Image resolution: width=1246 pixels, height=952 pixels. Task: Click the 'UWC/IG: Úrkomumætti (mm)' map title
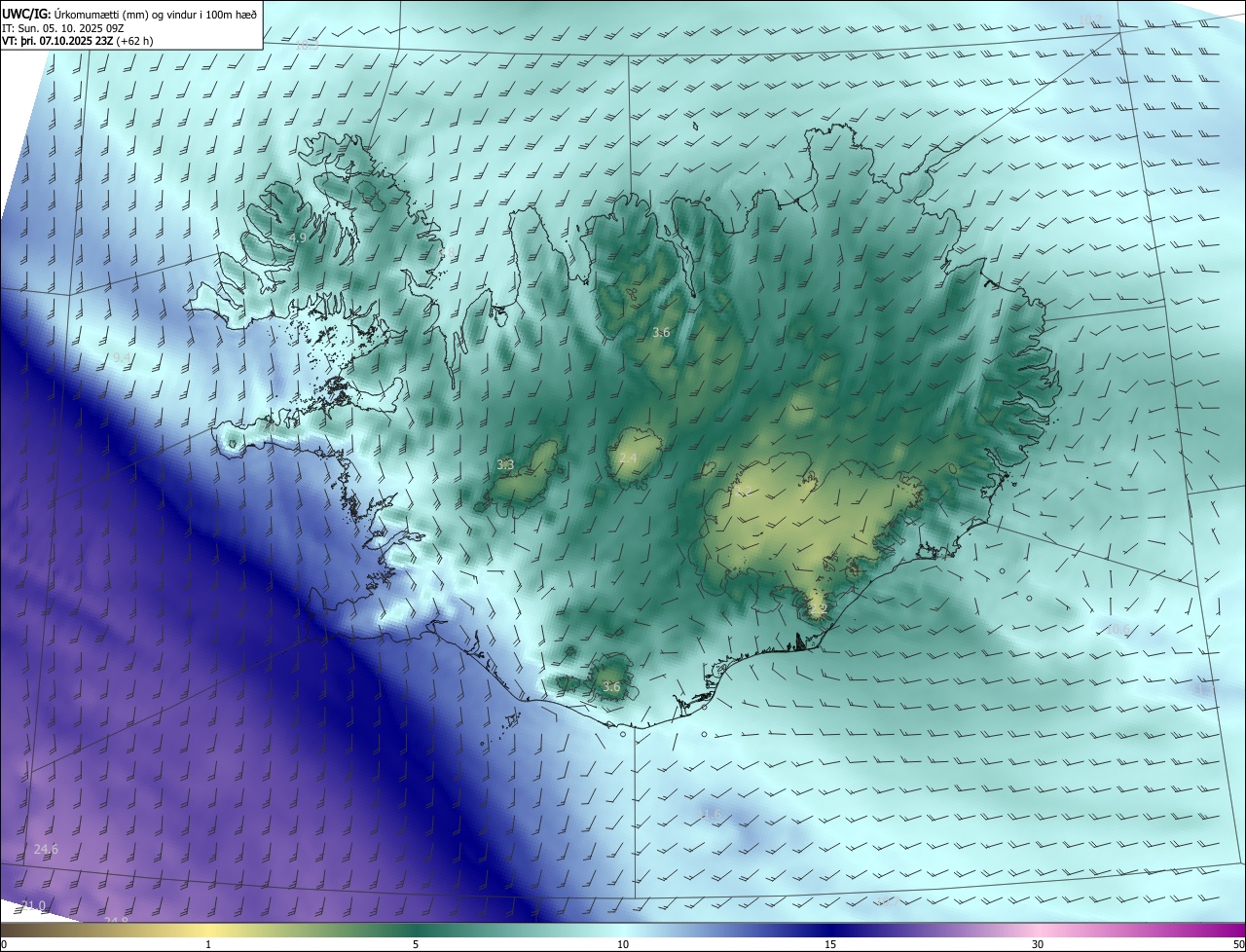130,14
